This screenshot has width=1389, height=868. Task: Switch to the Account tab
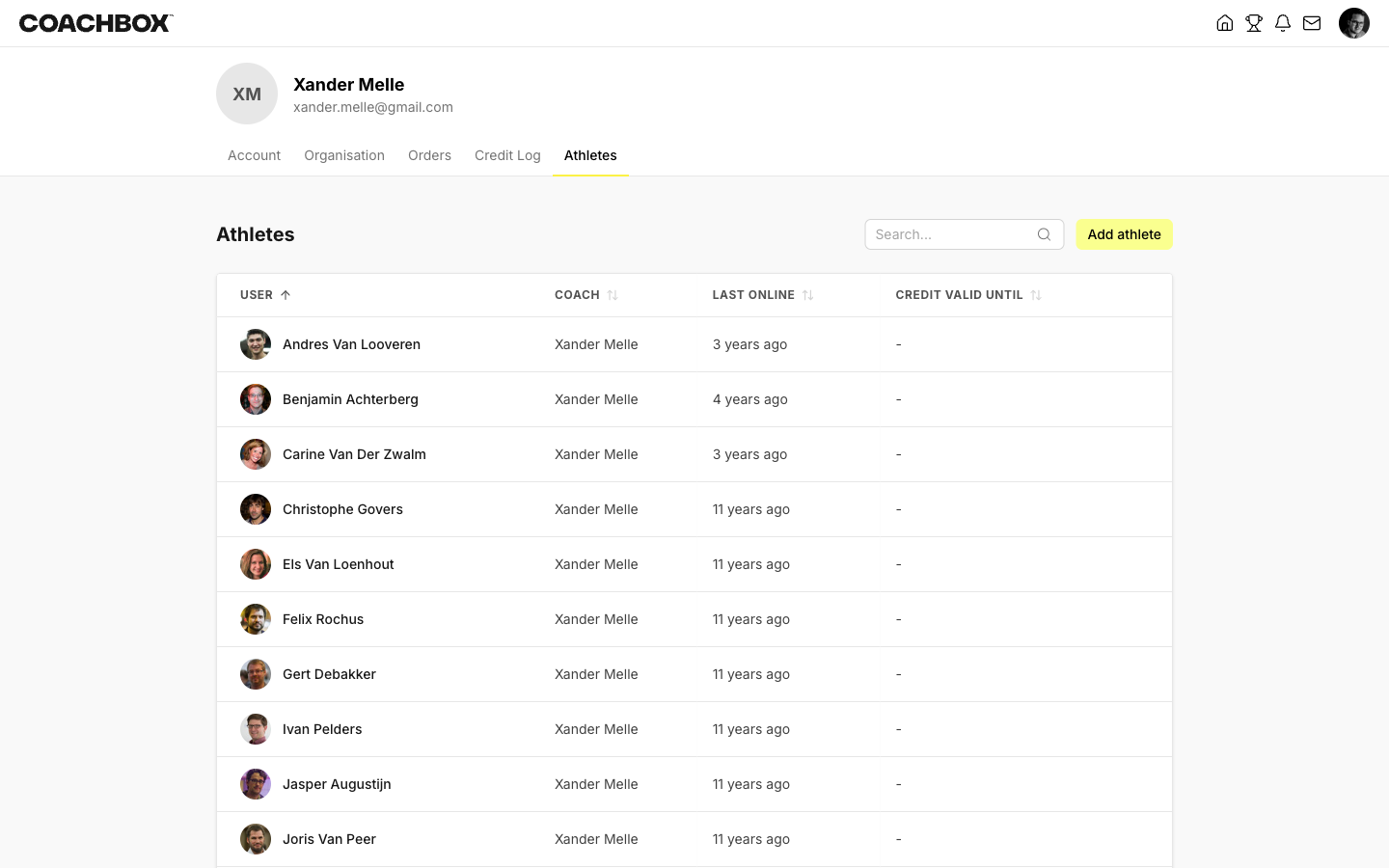(254, 155)
